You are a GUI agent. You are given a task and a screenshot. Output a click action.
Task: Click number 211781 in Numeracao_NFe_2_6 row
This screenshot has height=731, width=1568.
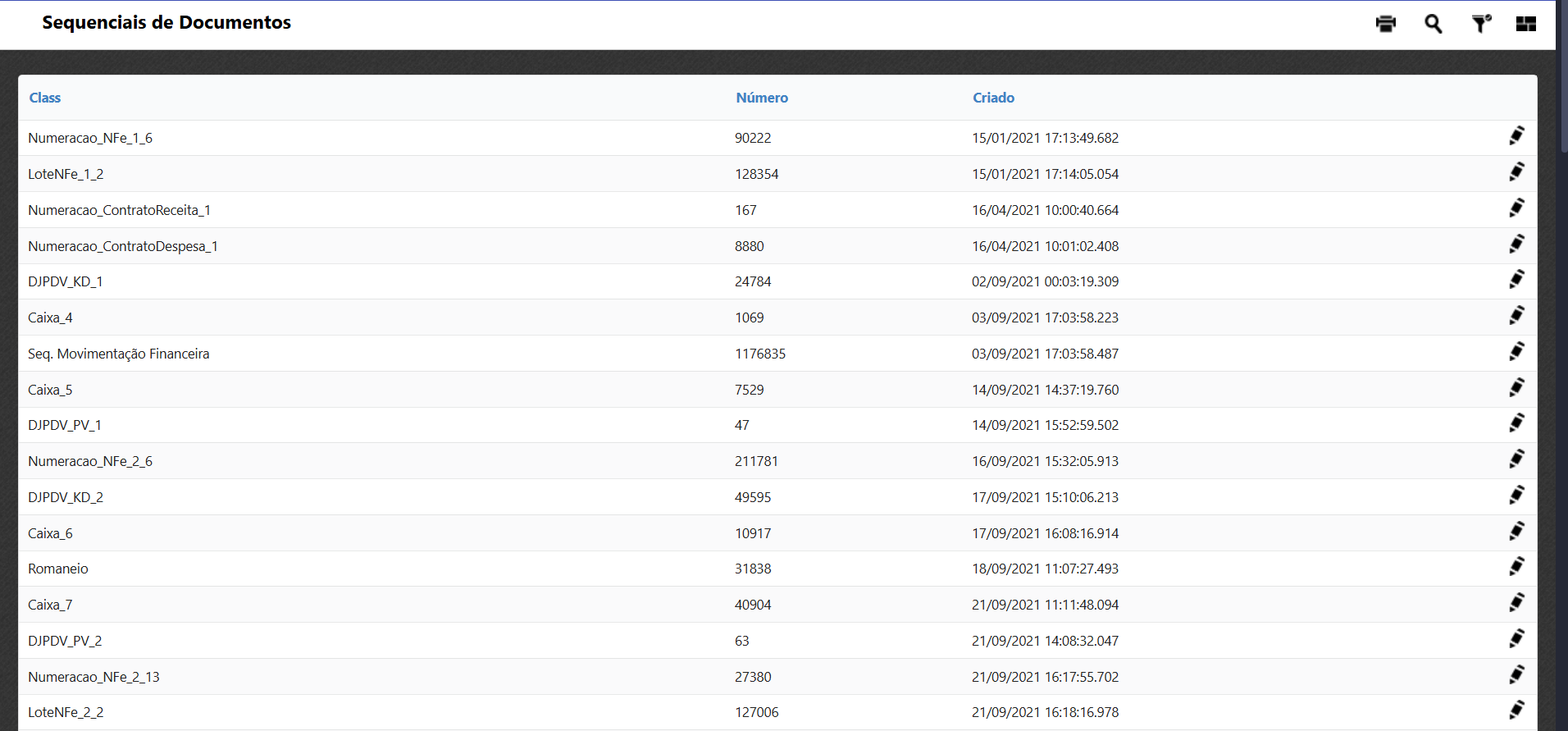(x=755, y=461)
